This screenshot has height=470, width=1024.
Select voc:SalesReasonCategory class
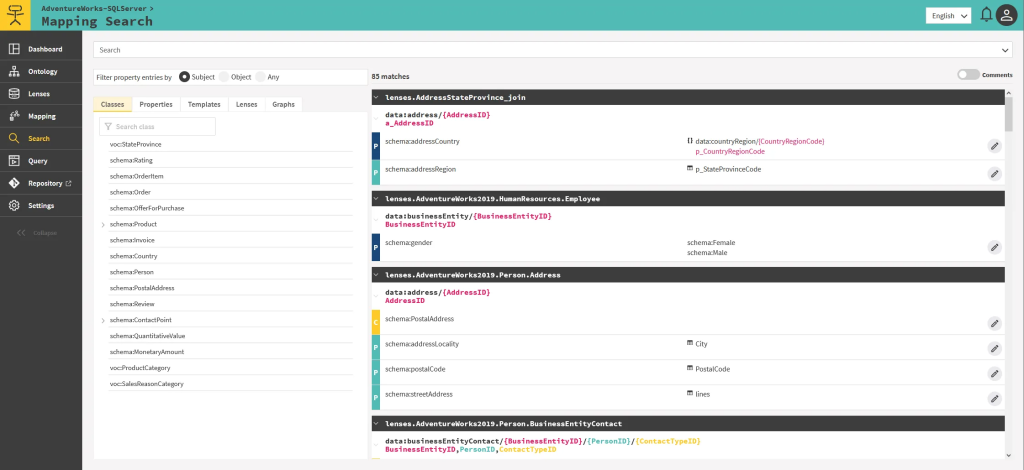click(x=147, y=384)
